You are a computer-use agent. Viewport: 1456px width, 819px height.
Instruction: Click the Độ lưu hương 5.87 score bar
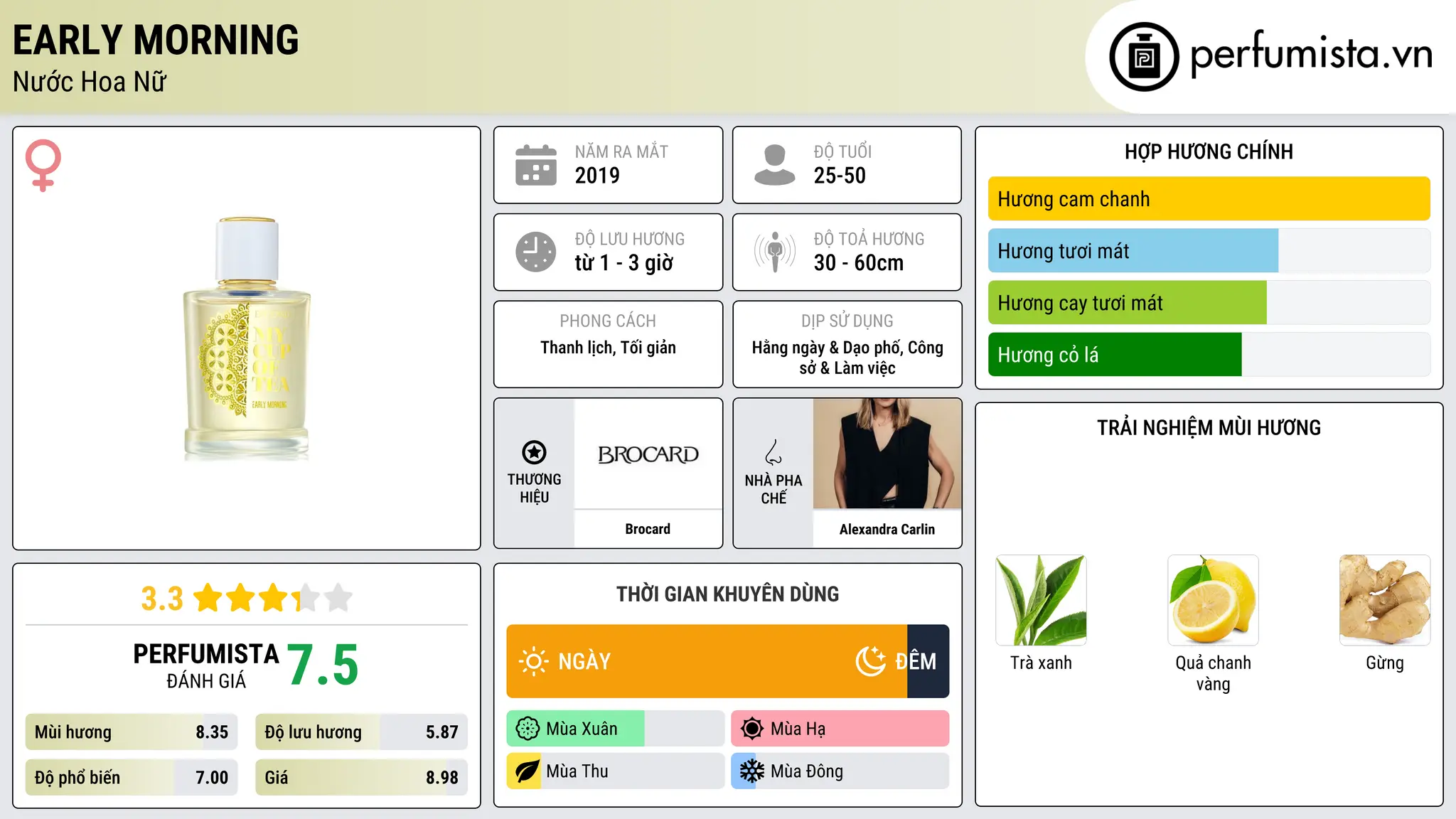tap(361, 732)
